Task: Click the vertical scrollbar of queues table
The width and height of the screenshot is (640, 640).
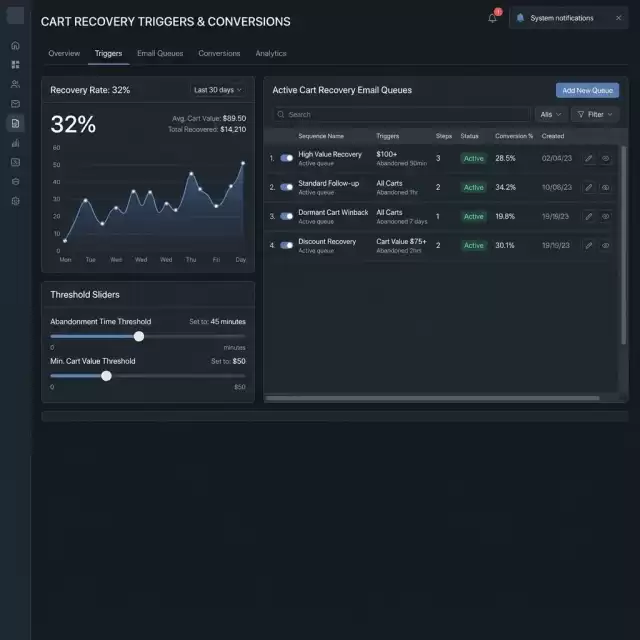Action: (x=623, y=245)
